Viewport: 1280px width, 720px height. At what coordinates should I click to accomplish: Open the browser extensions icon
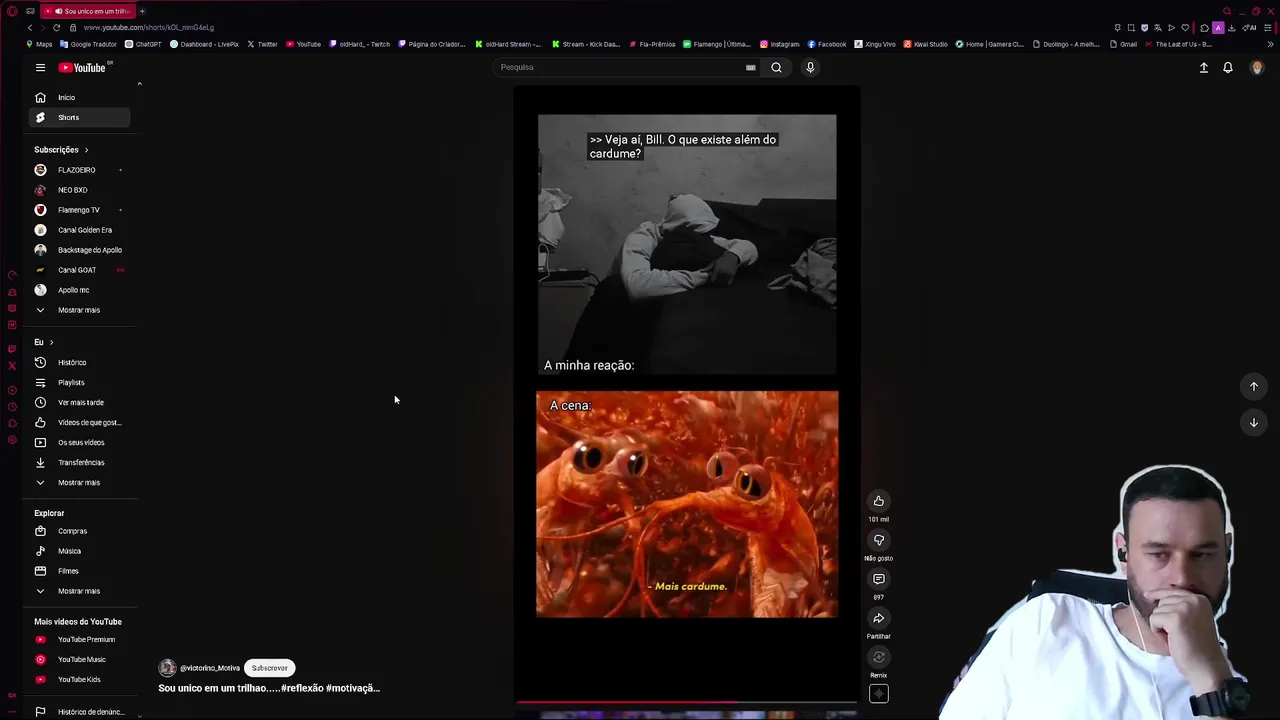pyautogui.click(x=1204, y=27)
